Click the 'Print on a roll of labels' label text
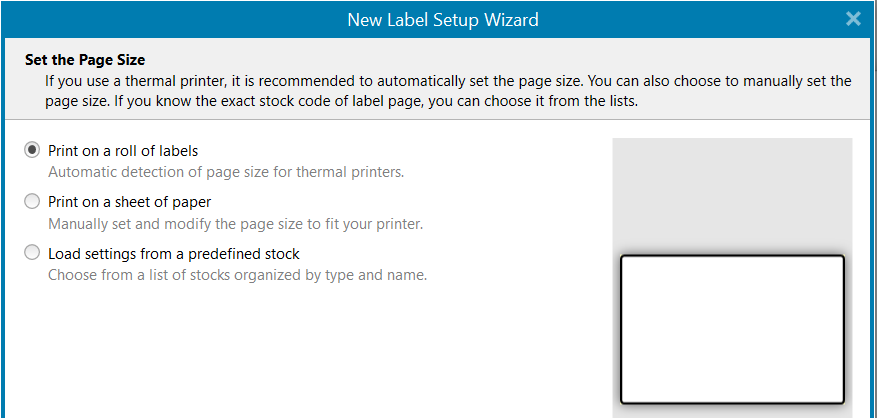877x418 pixels. point(123,151)
